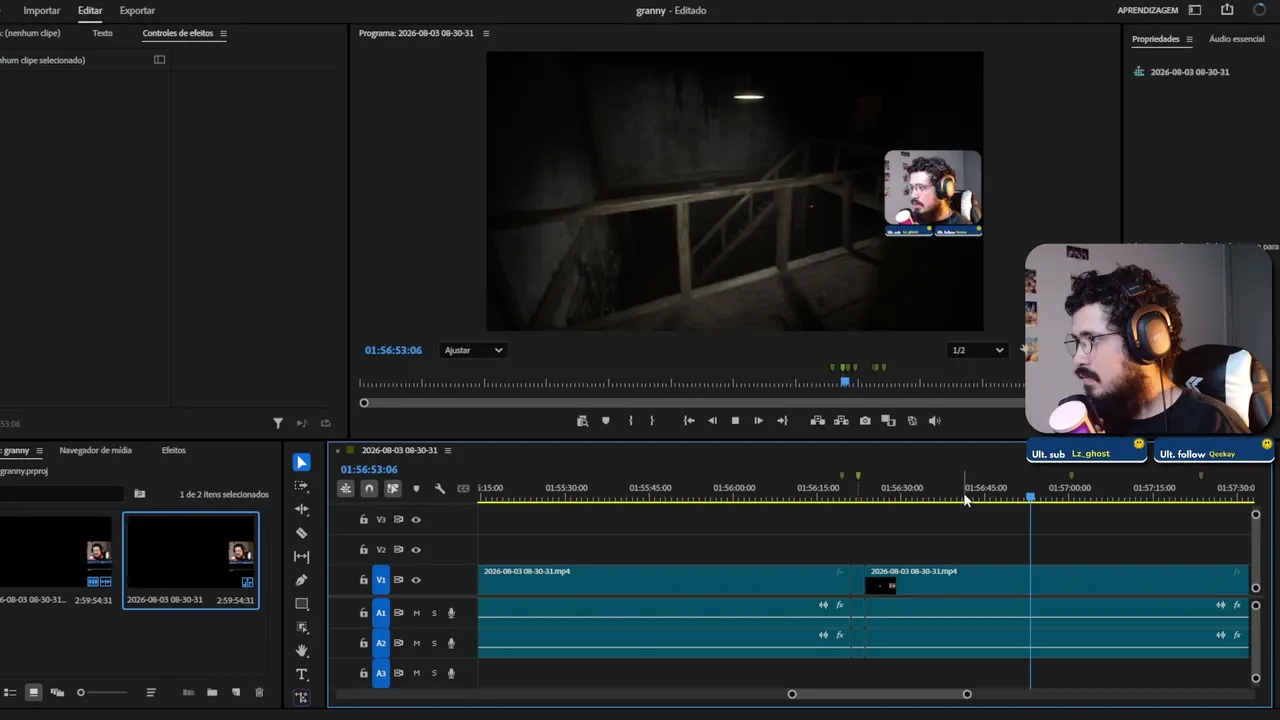Click comparison view icon in Program monitor
This screenshot has width=1280, height=720.
888,421
